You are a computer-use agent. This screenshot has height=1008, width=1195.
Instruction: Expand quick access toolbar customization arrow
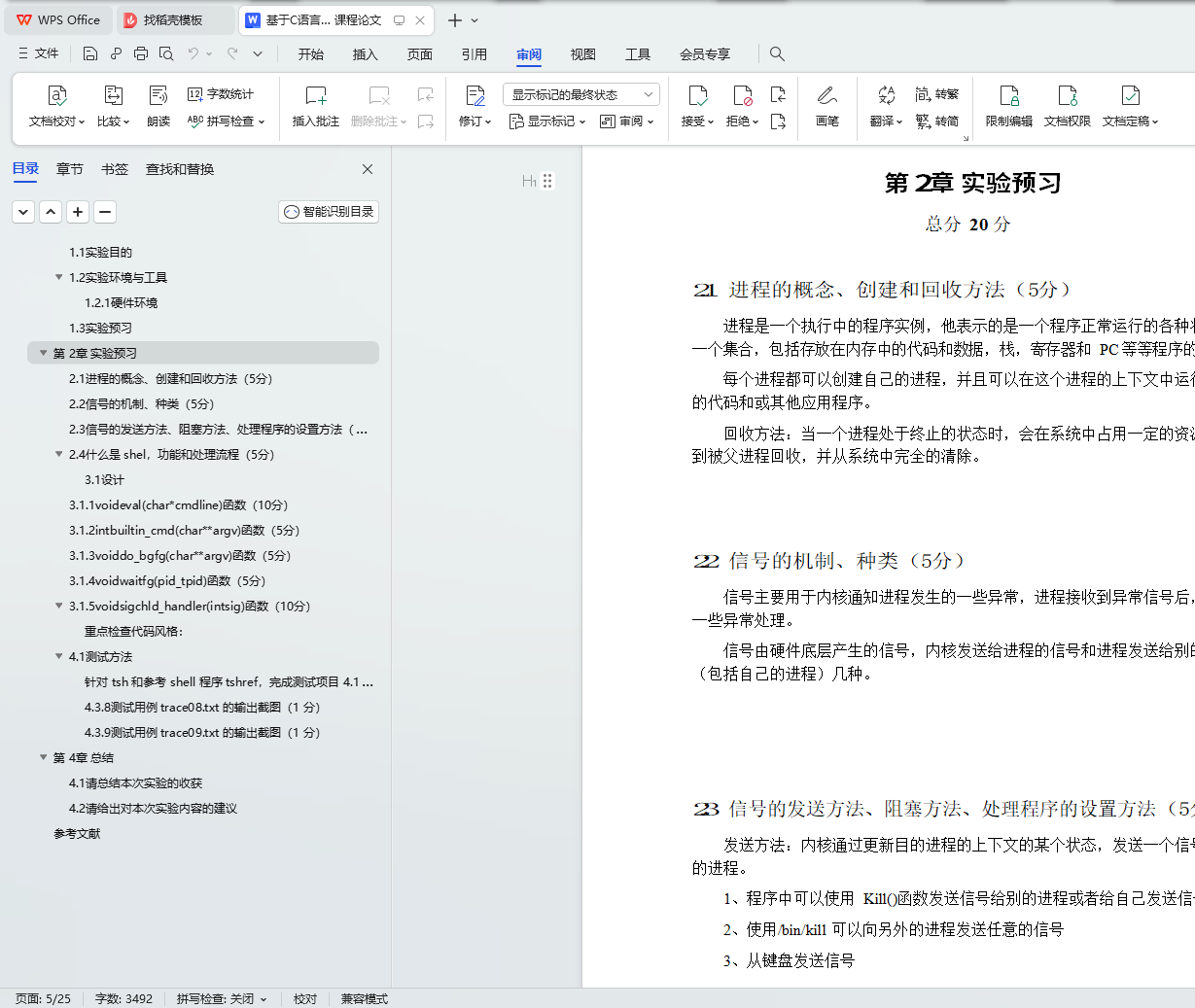click(x=258, y=53)
